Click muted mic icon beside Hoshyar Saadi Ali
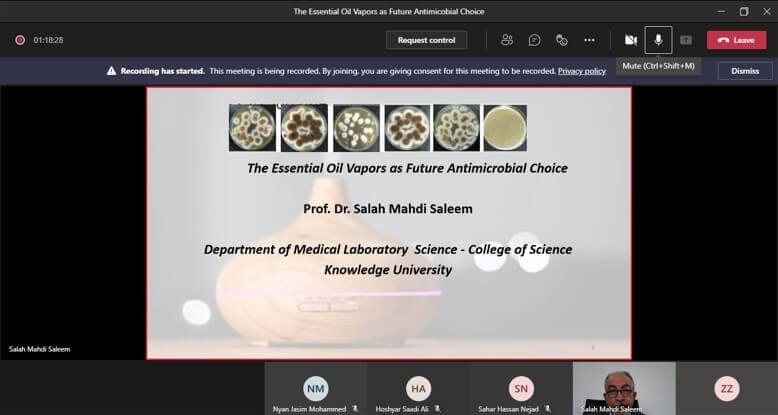778x415 pixels. pos(437,409)
